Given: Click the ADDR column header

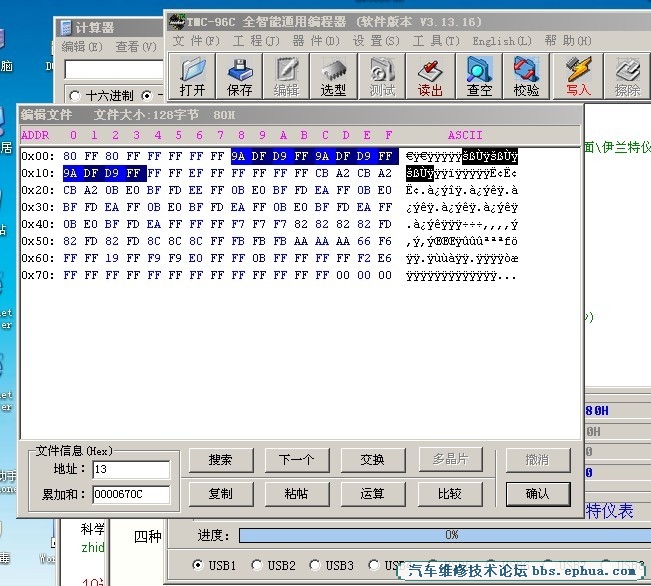Looking at the screenshot, I should pos(35,135).
